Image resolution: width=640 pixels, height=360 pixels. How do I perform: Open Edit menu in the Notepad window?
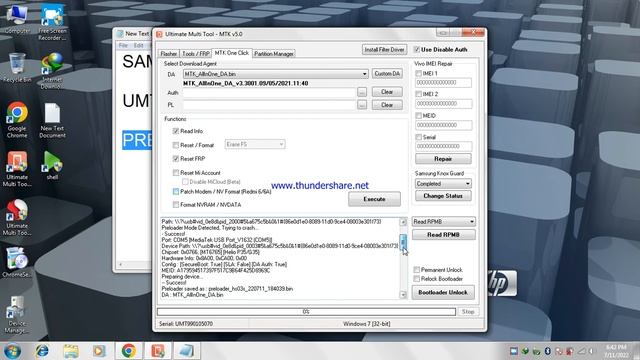coord(139,46)
